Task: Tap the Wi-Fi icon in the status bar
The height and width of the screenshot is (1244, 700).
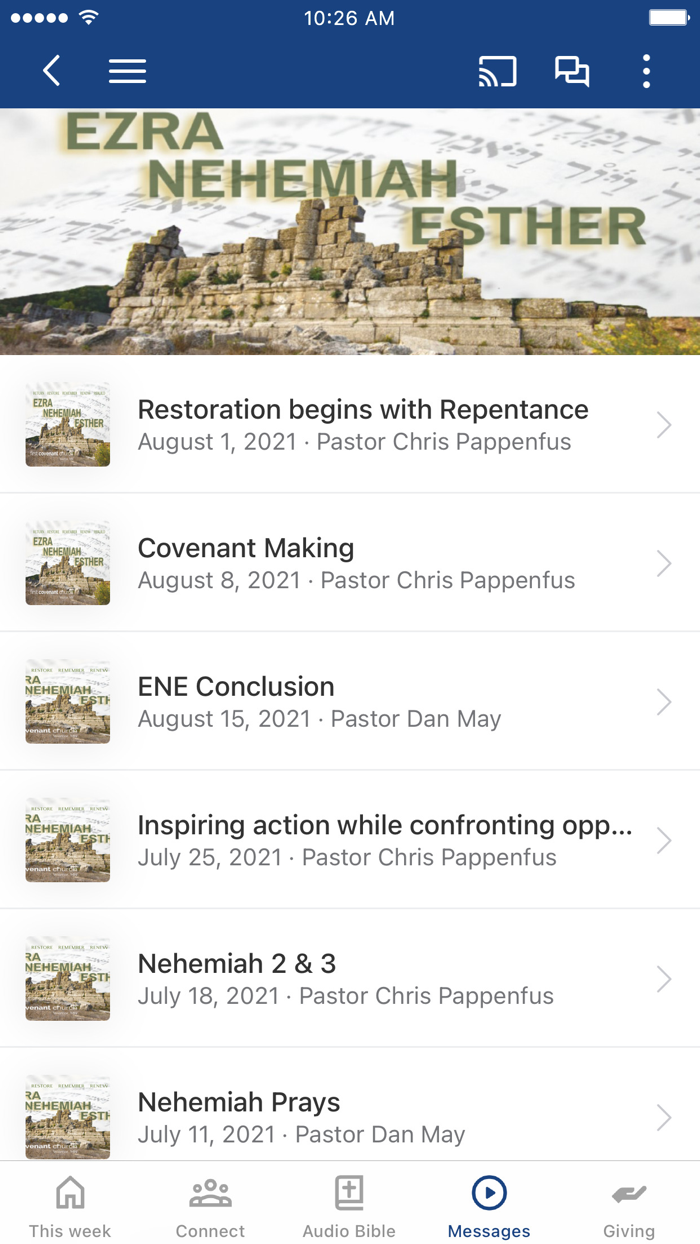Action: coord(89,16)
